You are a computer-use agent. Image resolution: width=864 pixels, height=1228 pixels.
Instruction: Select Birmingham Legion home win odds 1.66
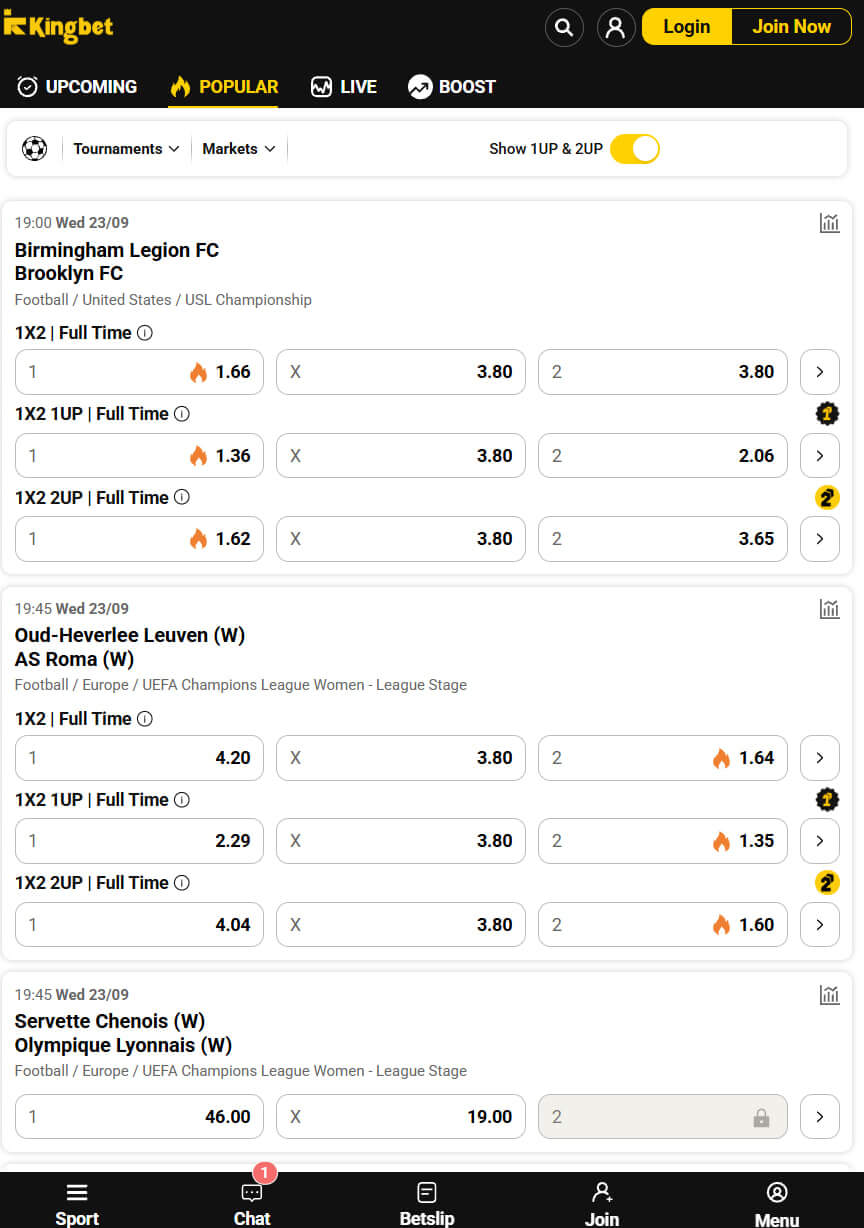[139, 372]
